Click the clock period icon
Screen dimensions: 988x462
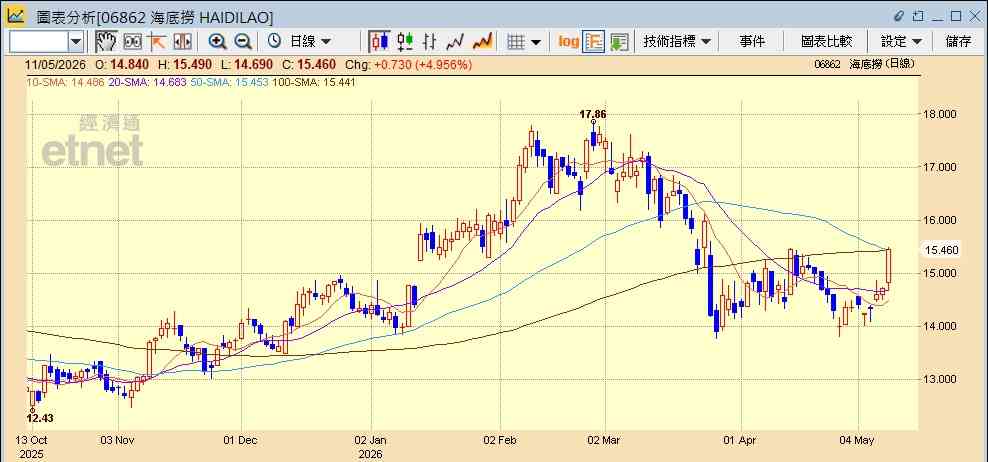click(274, 42)
